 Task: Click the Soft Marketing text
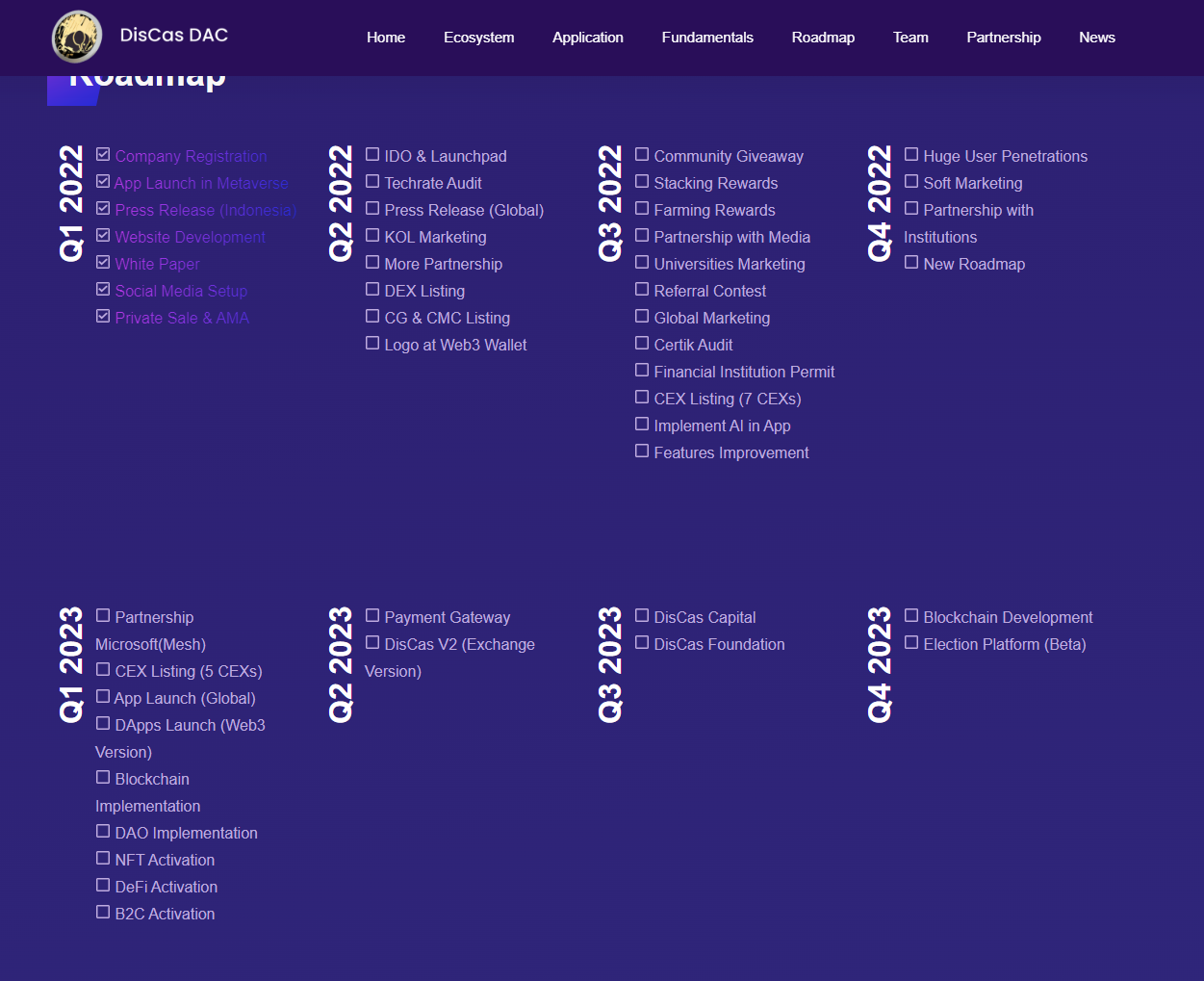(x=973, y=183)
